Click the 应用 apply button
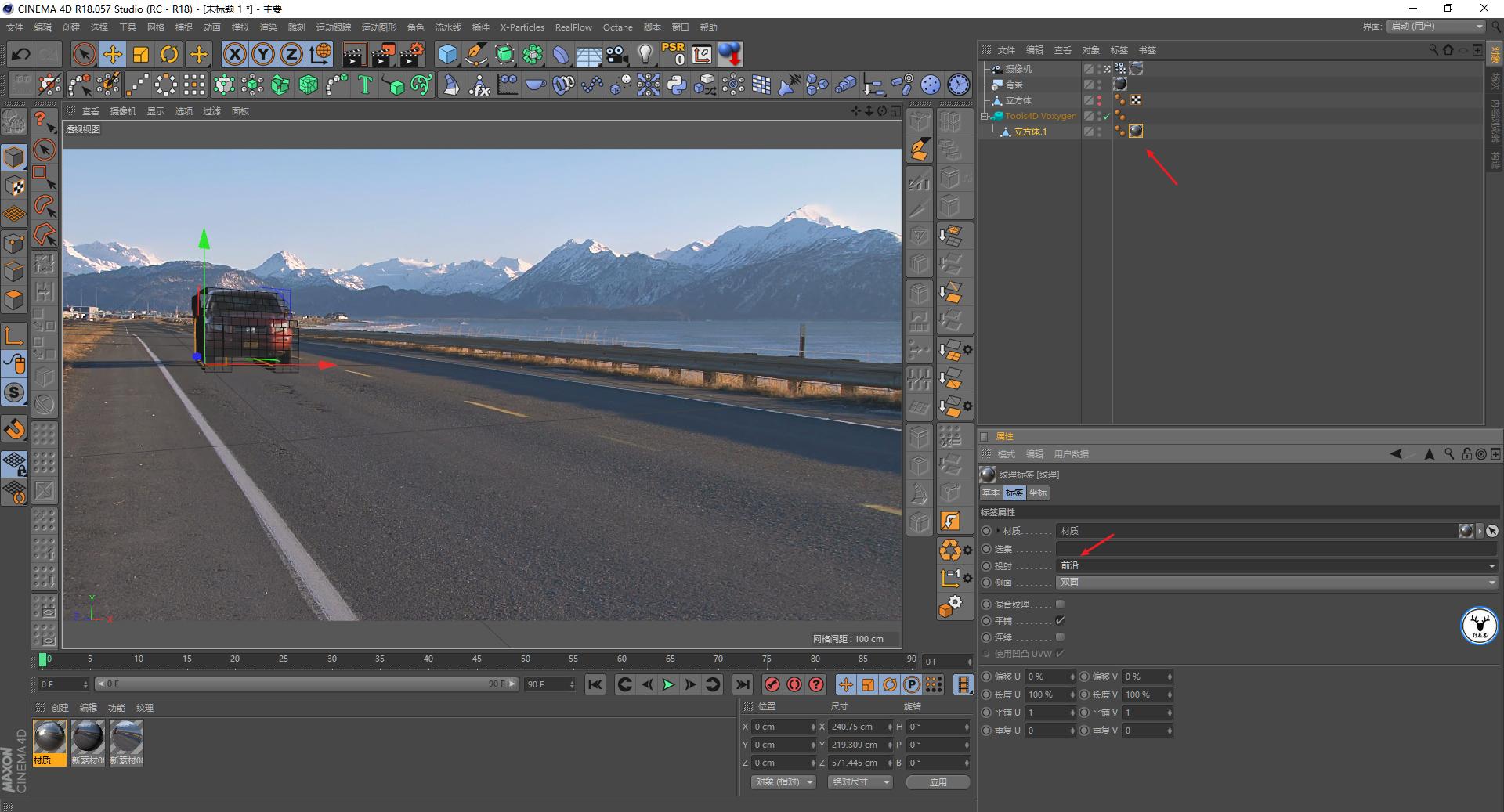1504x812 pixels. (938, 782)
